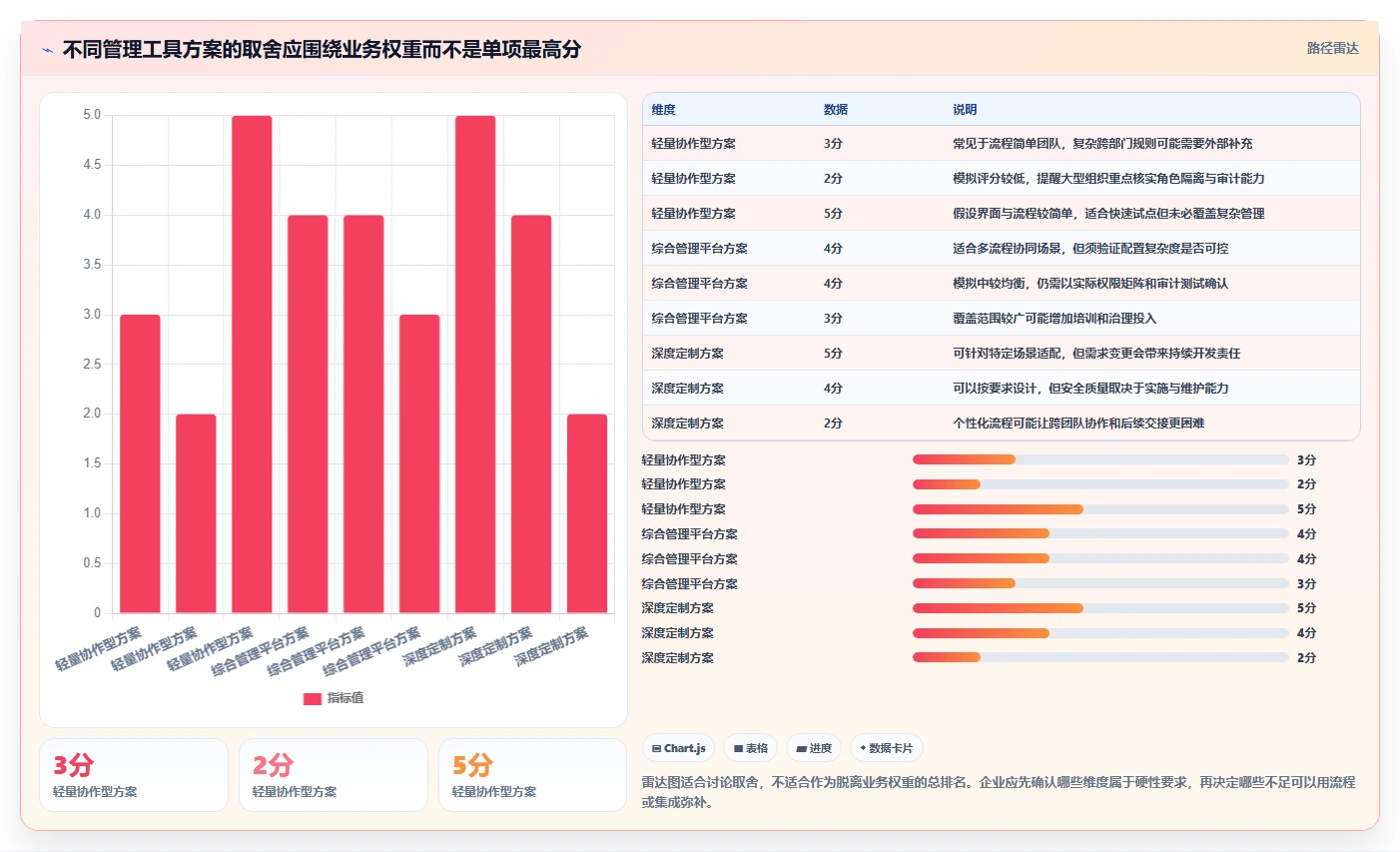Select the cell 假设界面与流程较简单

pyautogui.click(x=1108, y=214)
